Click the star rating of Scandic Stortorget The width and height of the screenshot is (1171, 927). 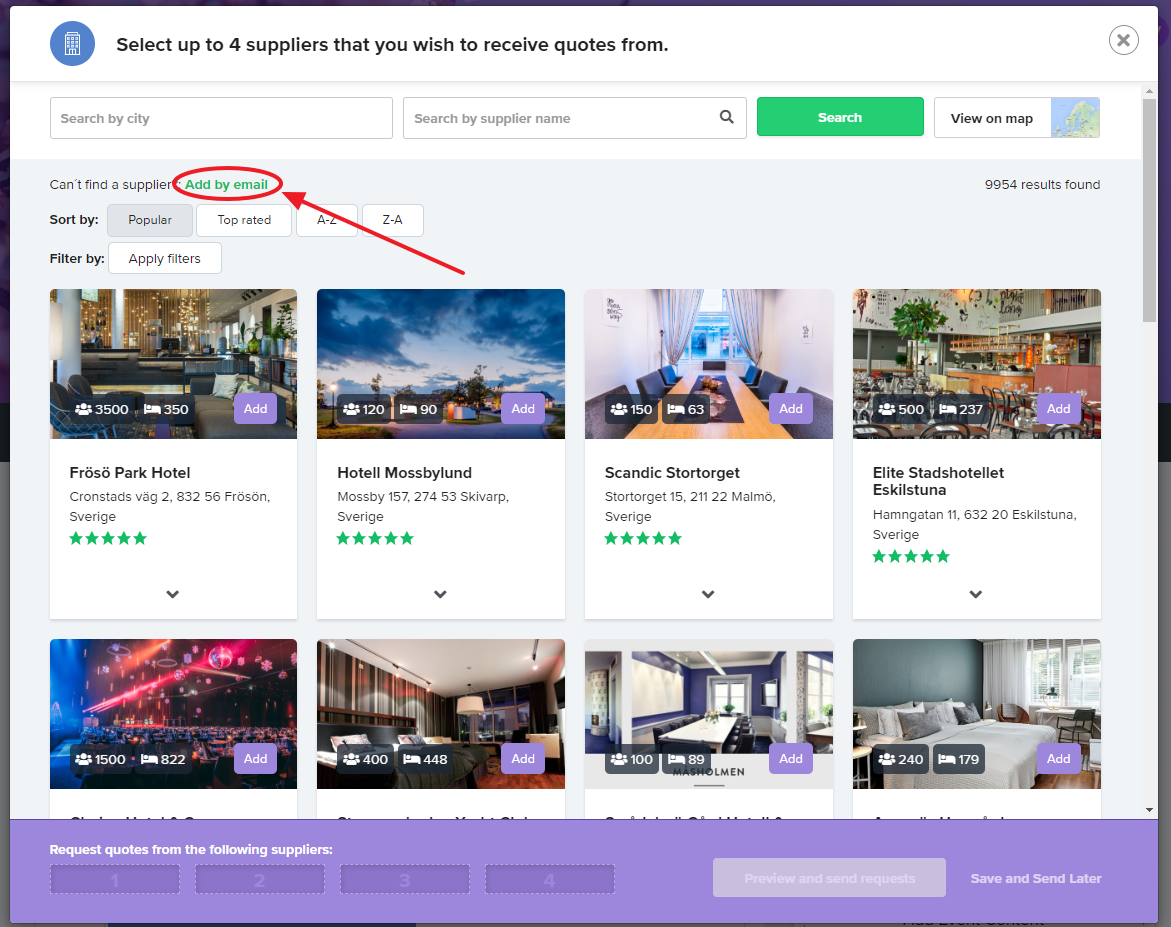click(x=643, y=539)
